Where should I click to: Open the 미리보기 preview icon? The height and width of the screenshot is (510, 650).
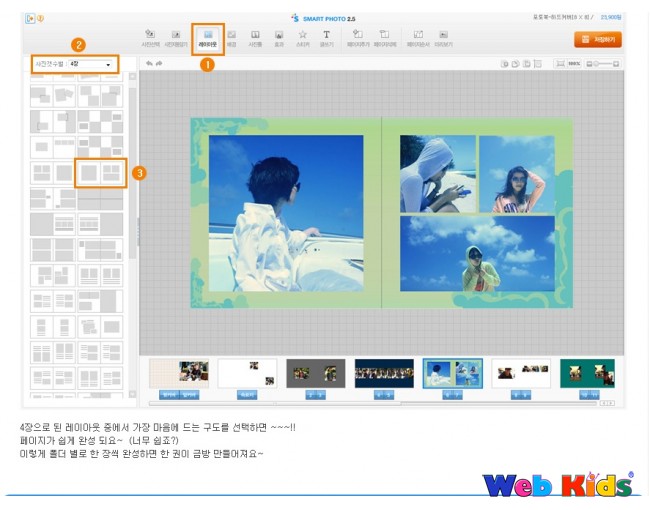pyautogui.click(x=443, y=38)
